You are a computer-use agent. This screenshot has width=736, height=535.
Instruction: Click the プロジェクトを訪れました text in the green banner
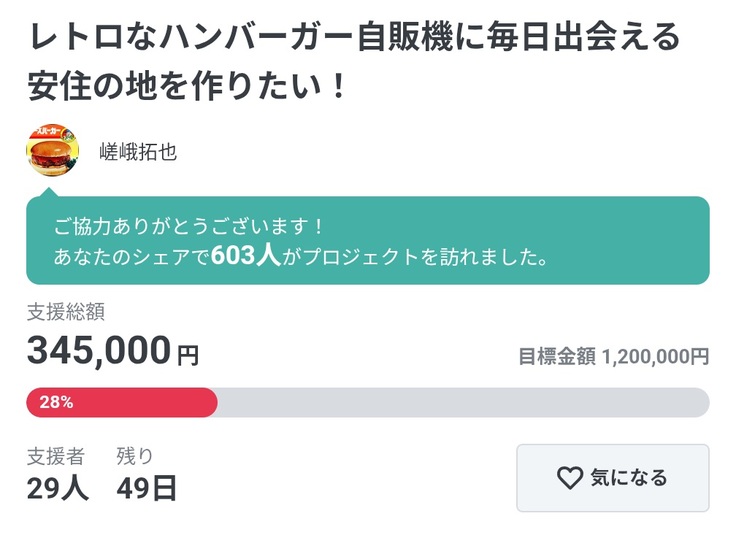point(418,257)
